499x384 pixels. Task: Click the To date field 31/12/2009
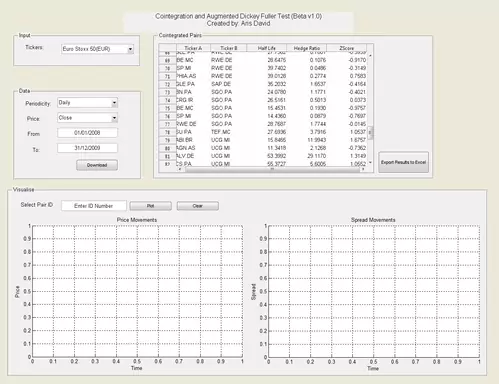coord(87,148)
